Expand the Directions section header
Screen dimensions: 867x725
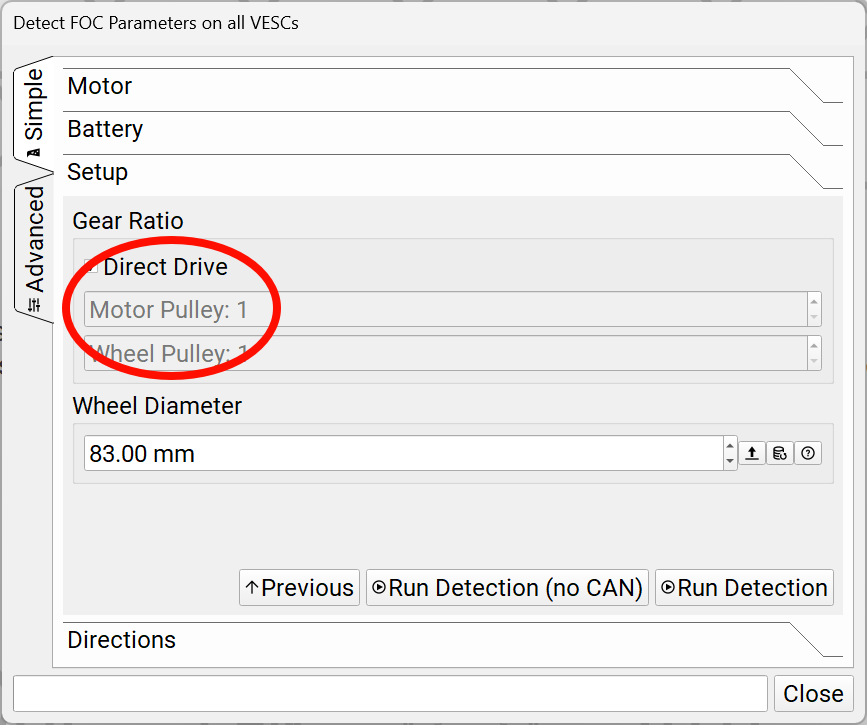(452, 640)
